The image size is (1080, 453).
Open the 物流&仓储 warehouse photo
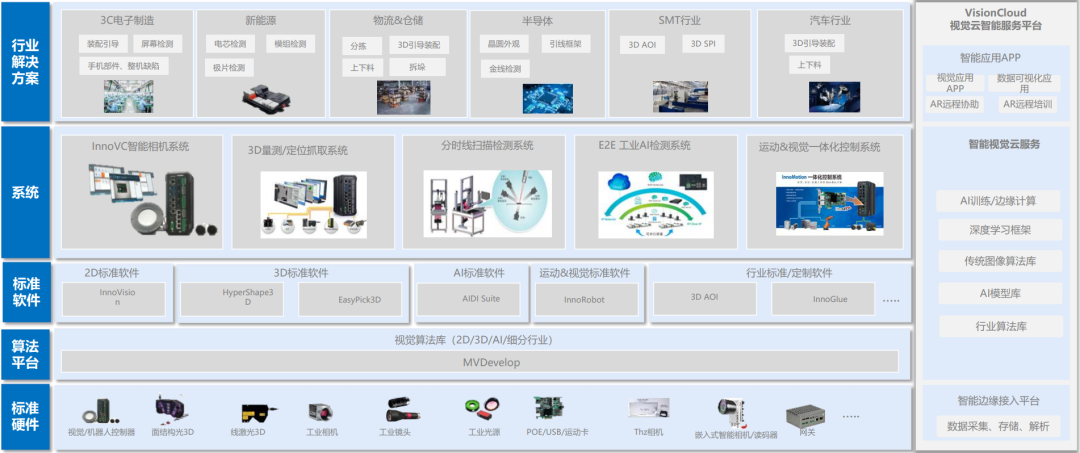403,97
